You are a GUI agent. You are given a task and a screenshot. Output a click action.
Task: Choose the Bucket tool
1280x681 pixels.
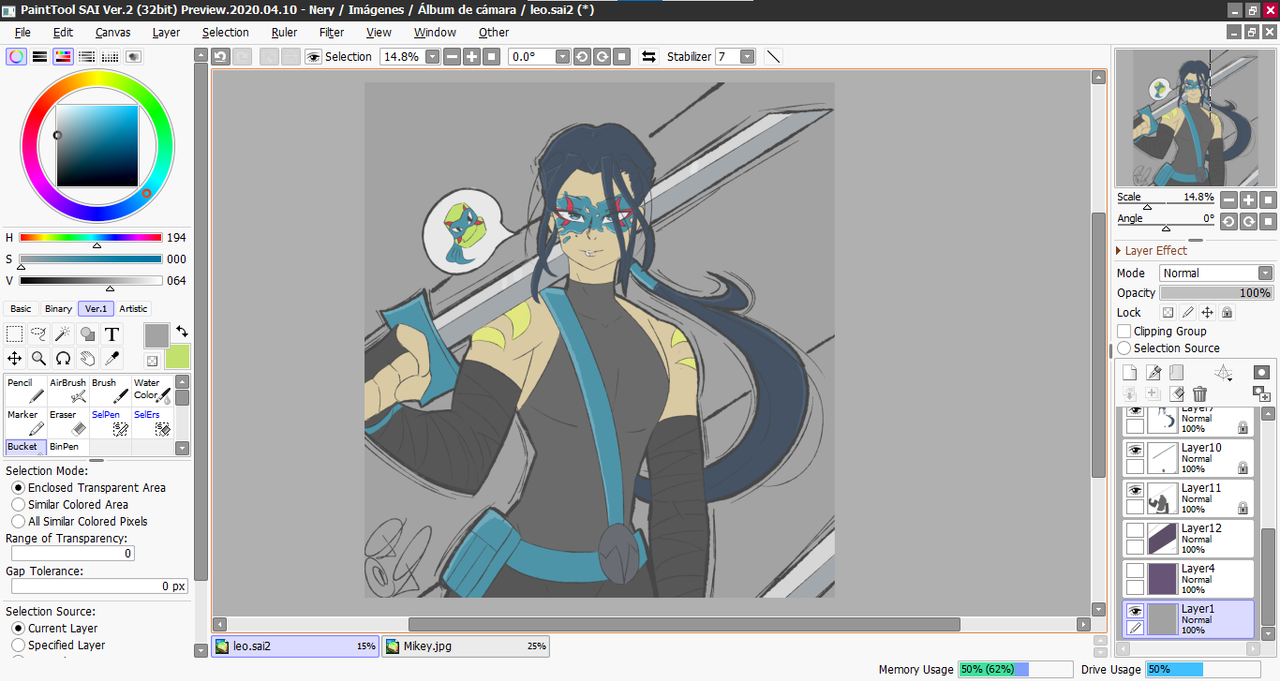[x=25, y=447]
